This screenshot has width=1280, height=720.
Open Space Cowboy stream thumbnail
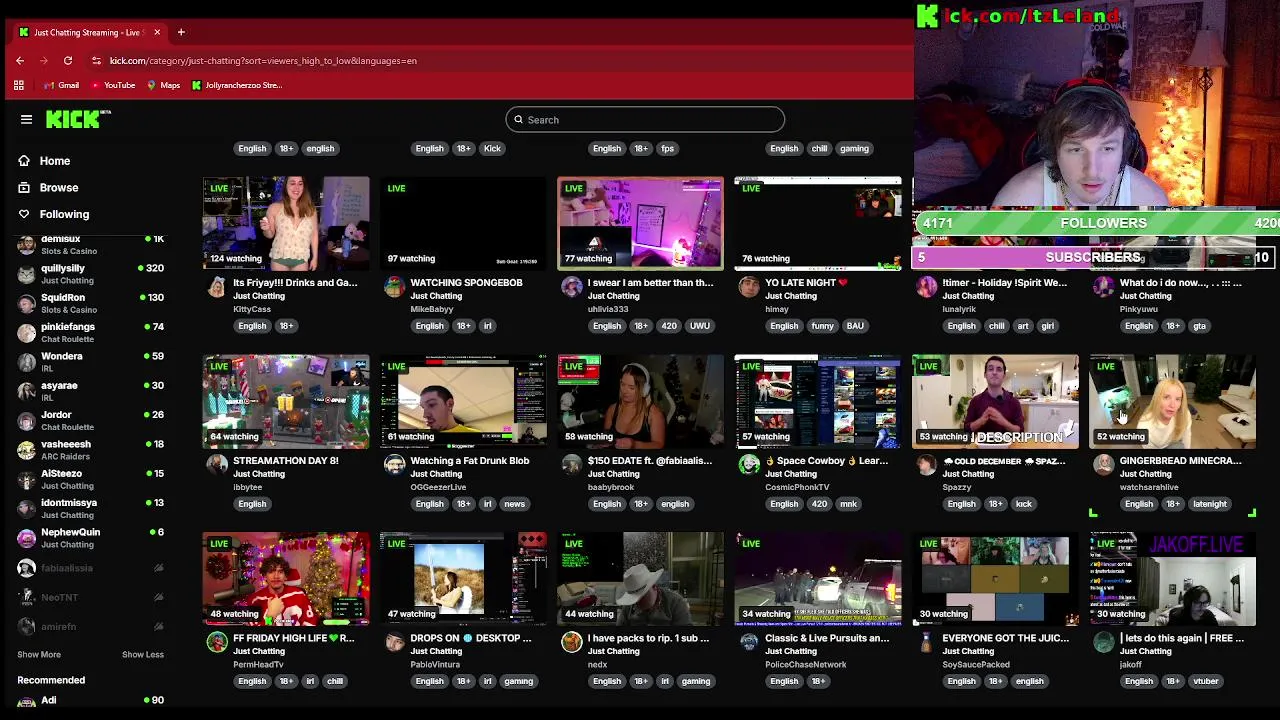(818, 401)
